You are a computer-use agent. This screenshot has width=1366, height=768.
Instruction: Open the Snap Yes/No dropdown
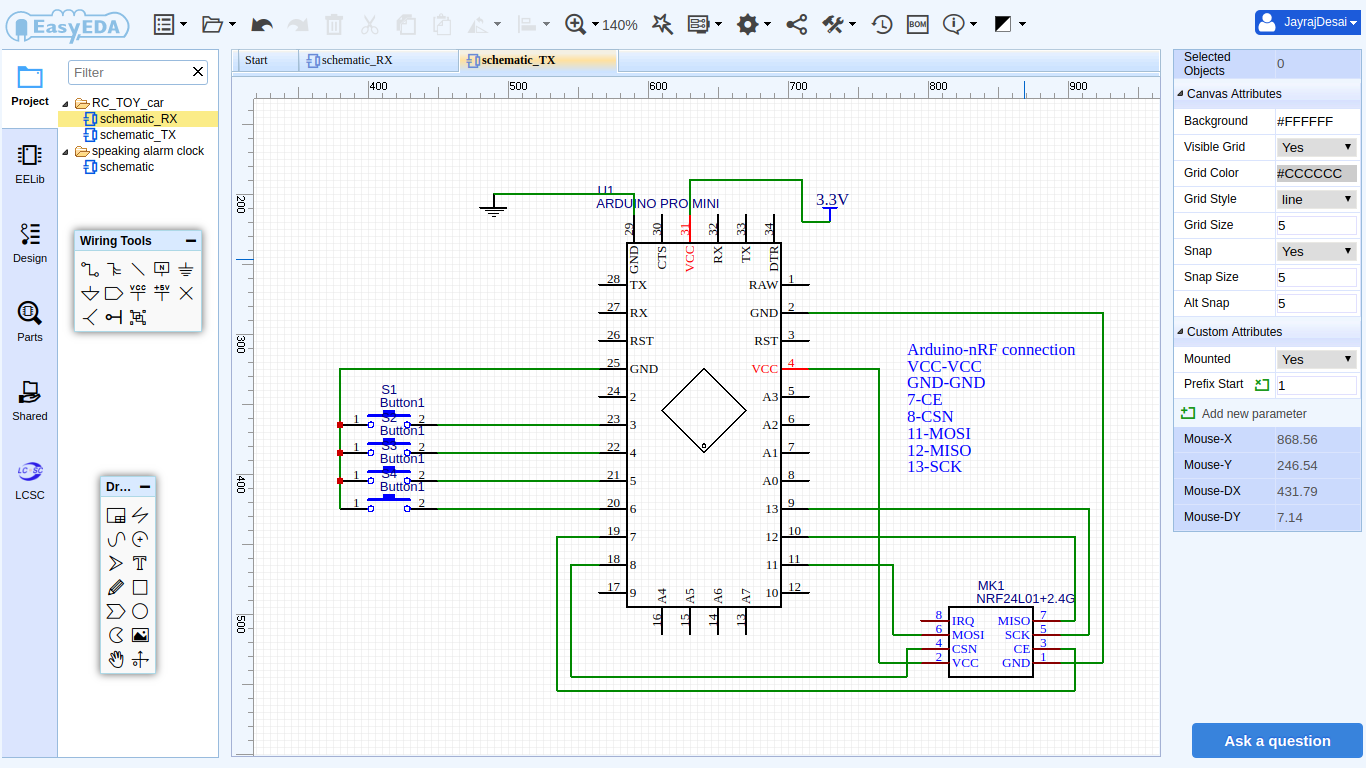[x=1316, y=251]
